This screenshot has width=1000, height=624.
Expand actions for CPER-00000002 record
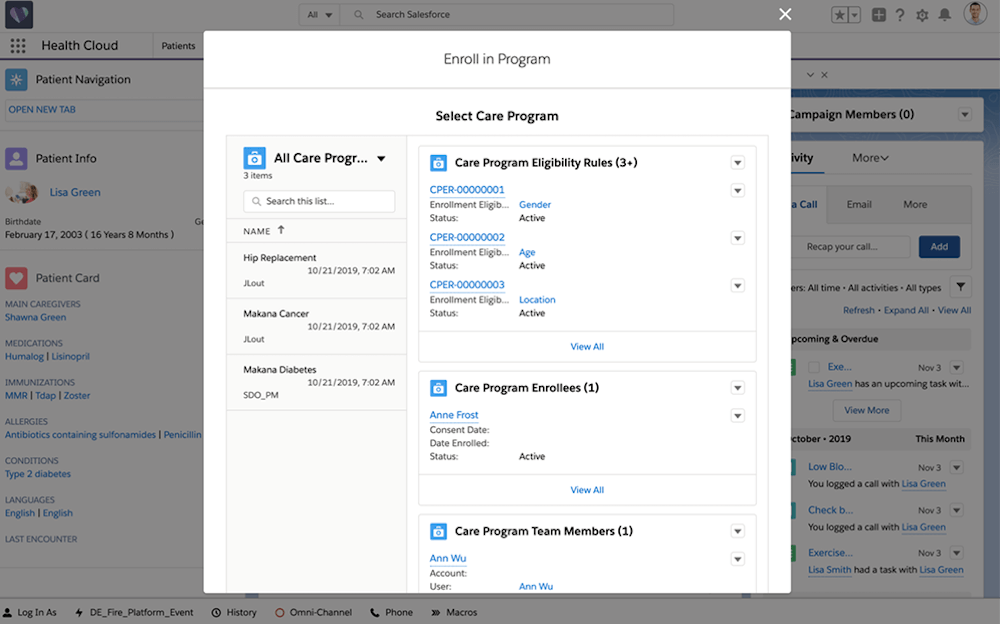737,238
